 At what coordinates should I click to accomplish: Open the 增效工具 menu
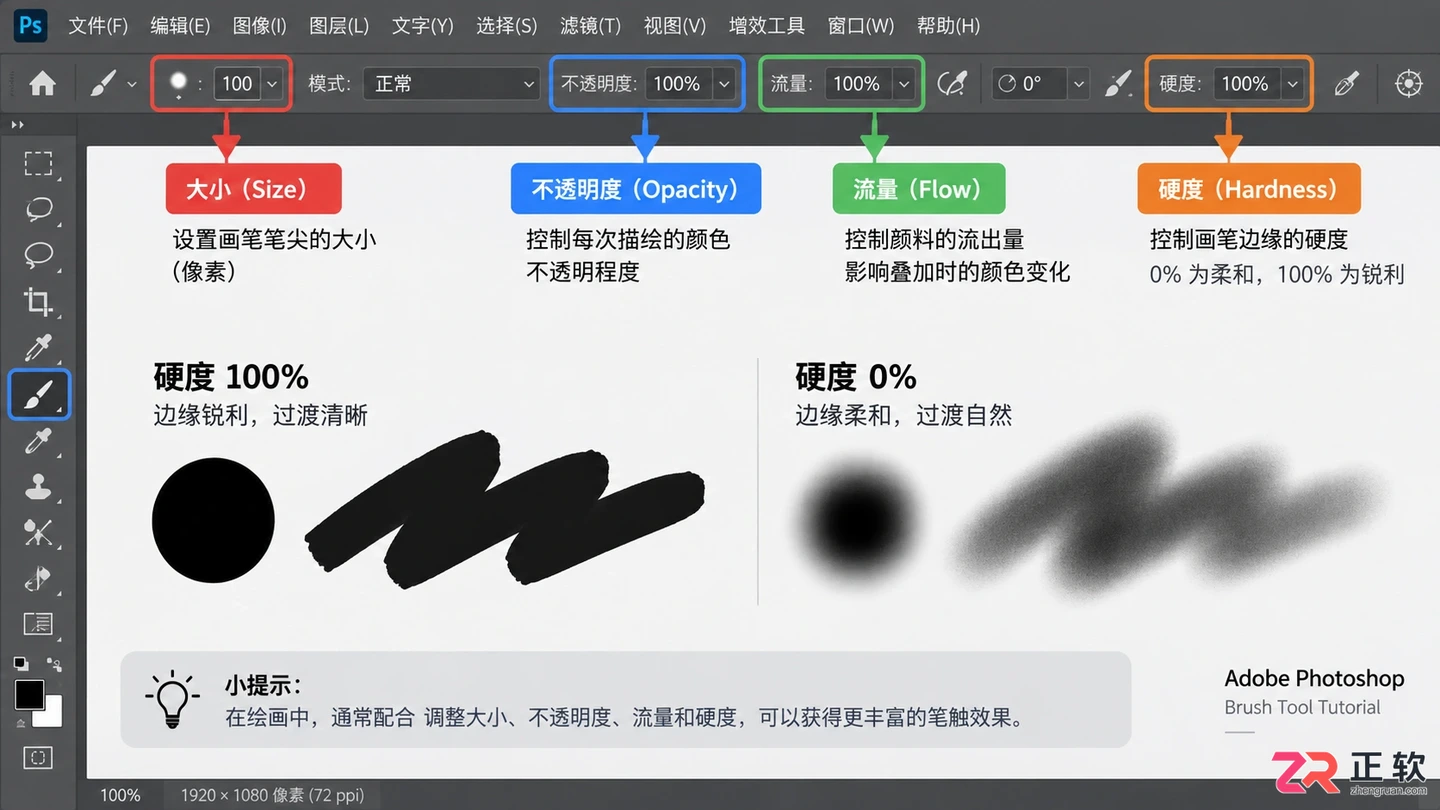[767, 26]
